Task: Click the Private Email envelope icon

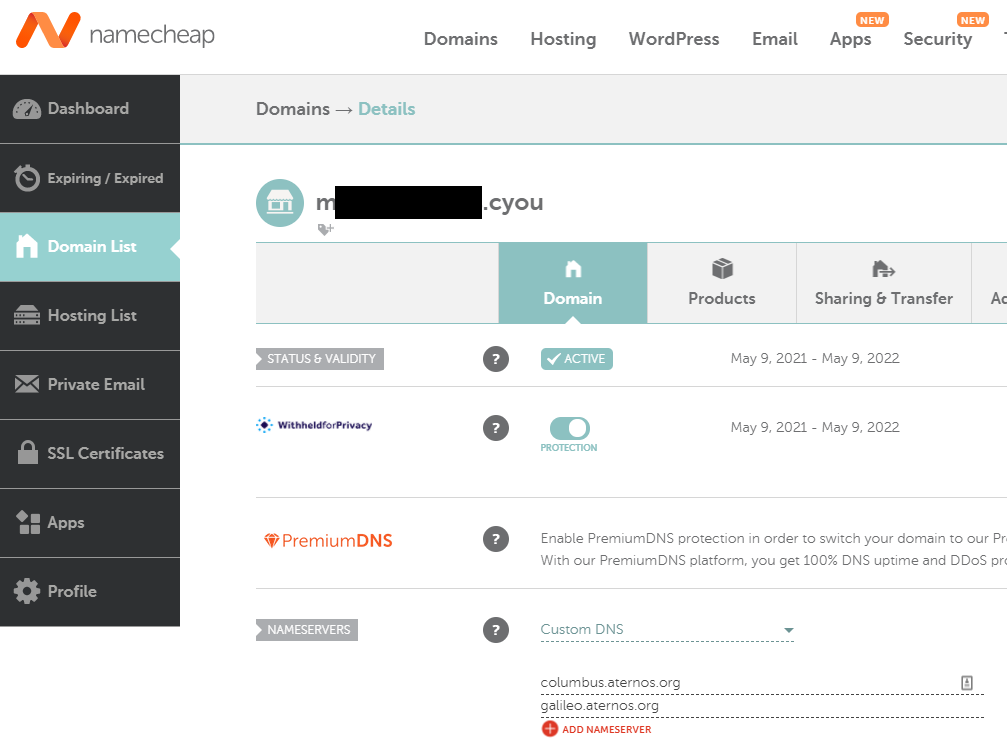Action: pos(27,384)
